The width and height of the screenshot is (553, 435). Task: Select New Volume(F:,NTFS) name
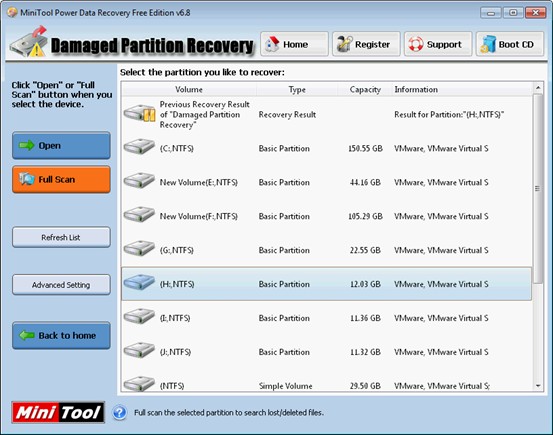[199, 216]
